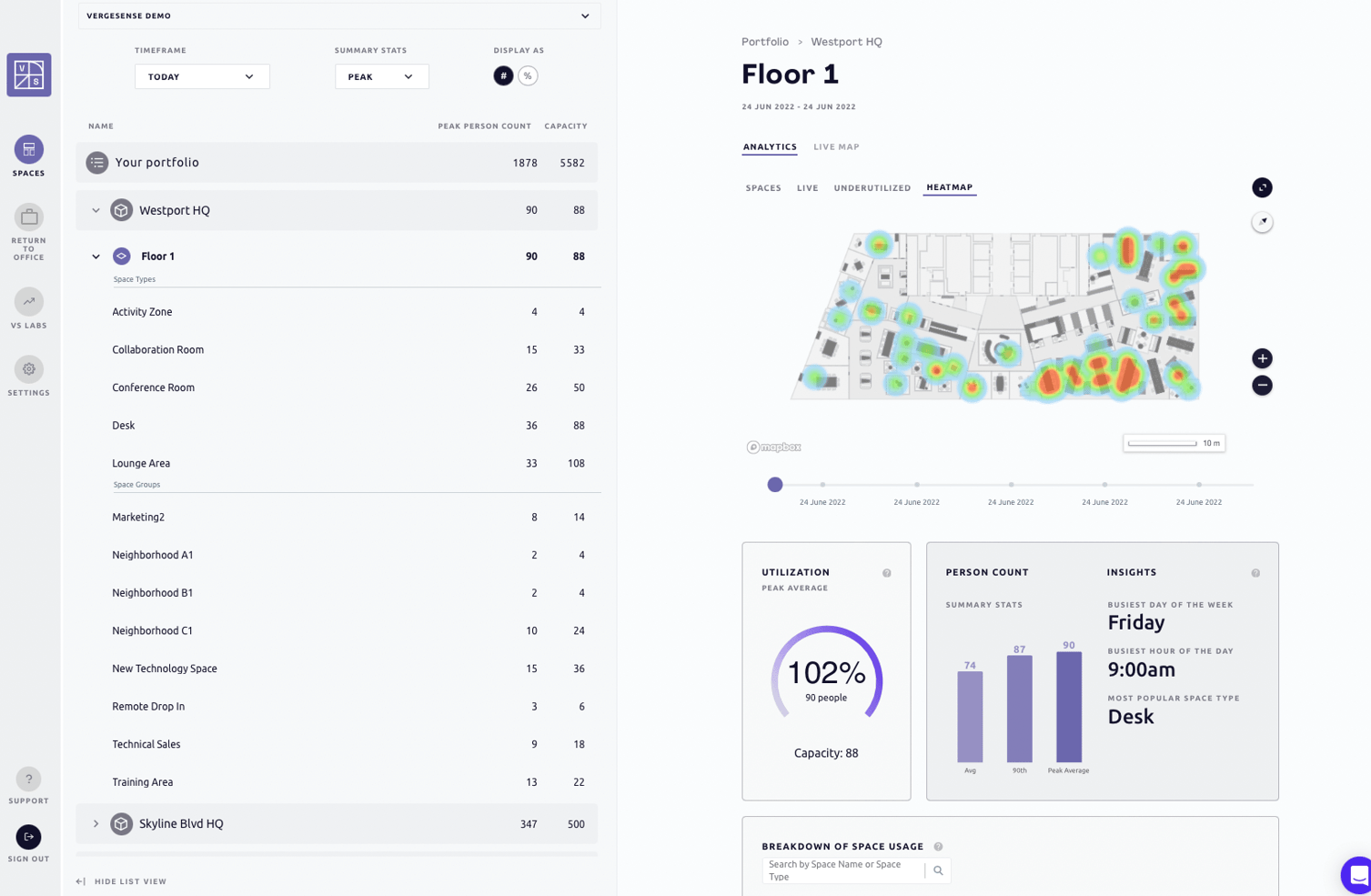This screenshot has height=896, width=1371.
Task: Open the chat widget in the corner
Action: tap(1356, 874)
